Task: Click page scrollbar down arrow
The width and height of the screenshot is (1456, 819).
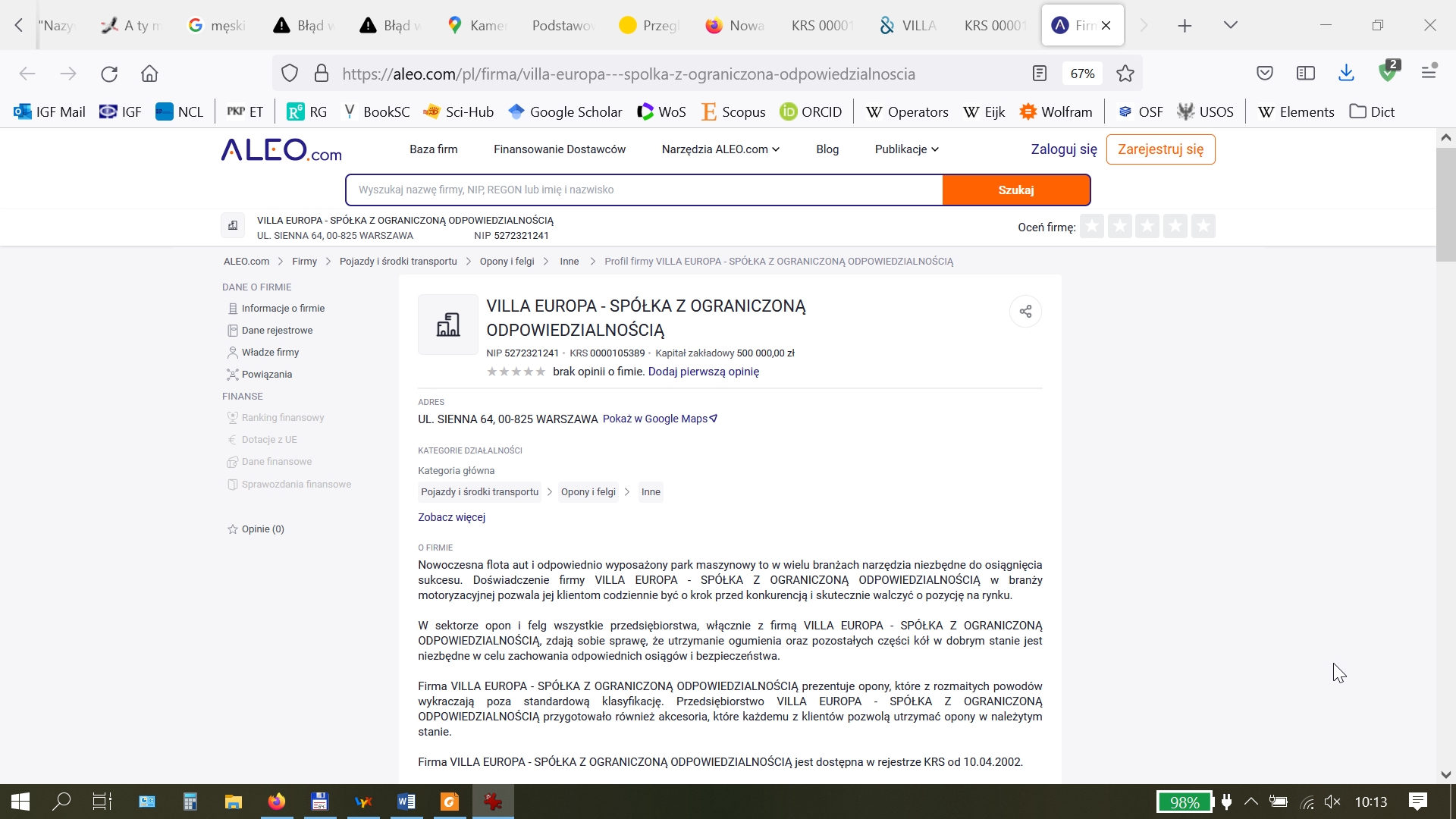Action: pos(1446,774)
